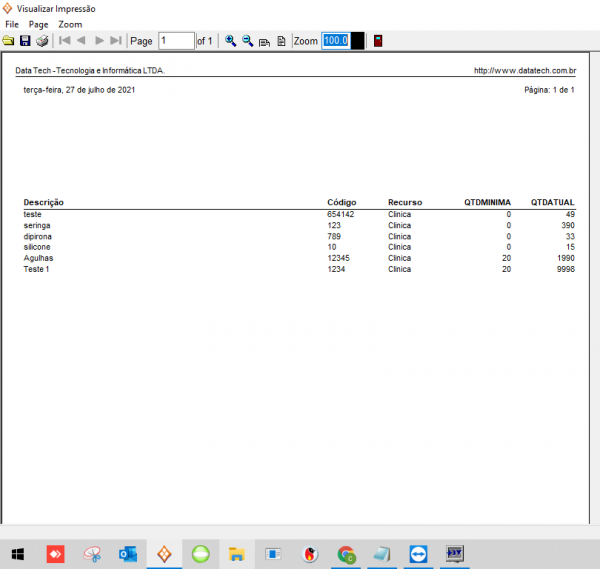Screen dimensions: 600x569
Task: Open the Windows Start menu
Action: coord(18,553)
